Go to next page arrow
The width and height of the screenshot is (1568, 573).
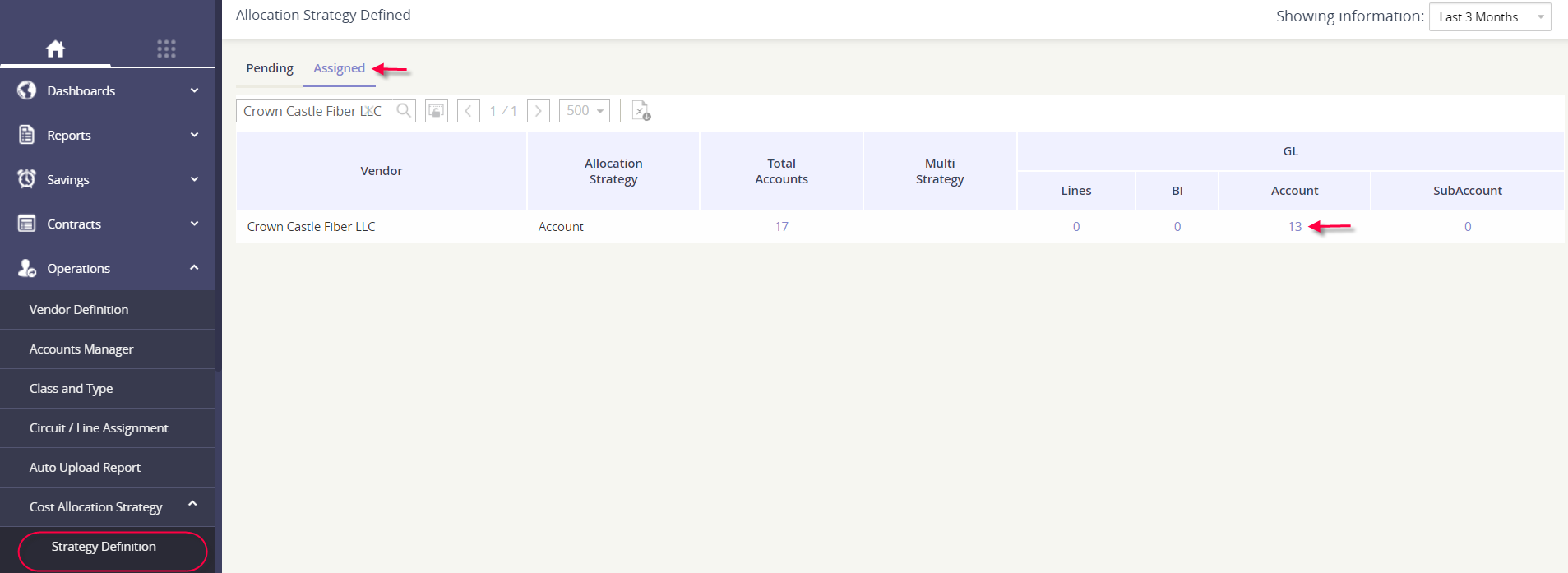tap(539, 111)
